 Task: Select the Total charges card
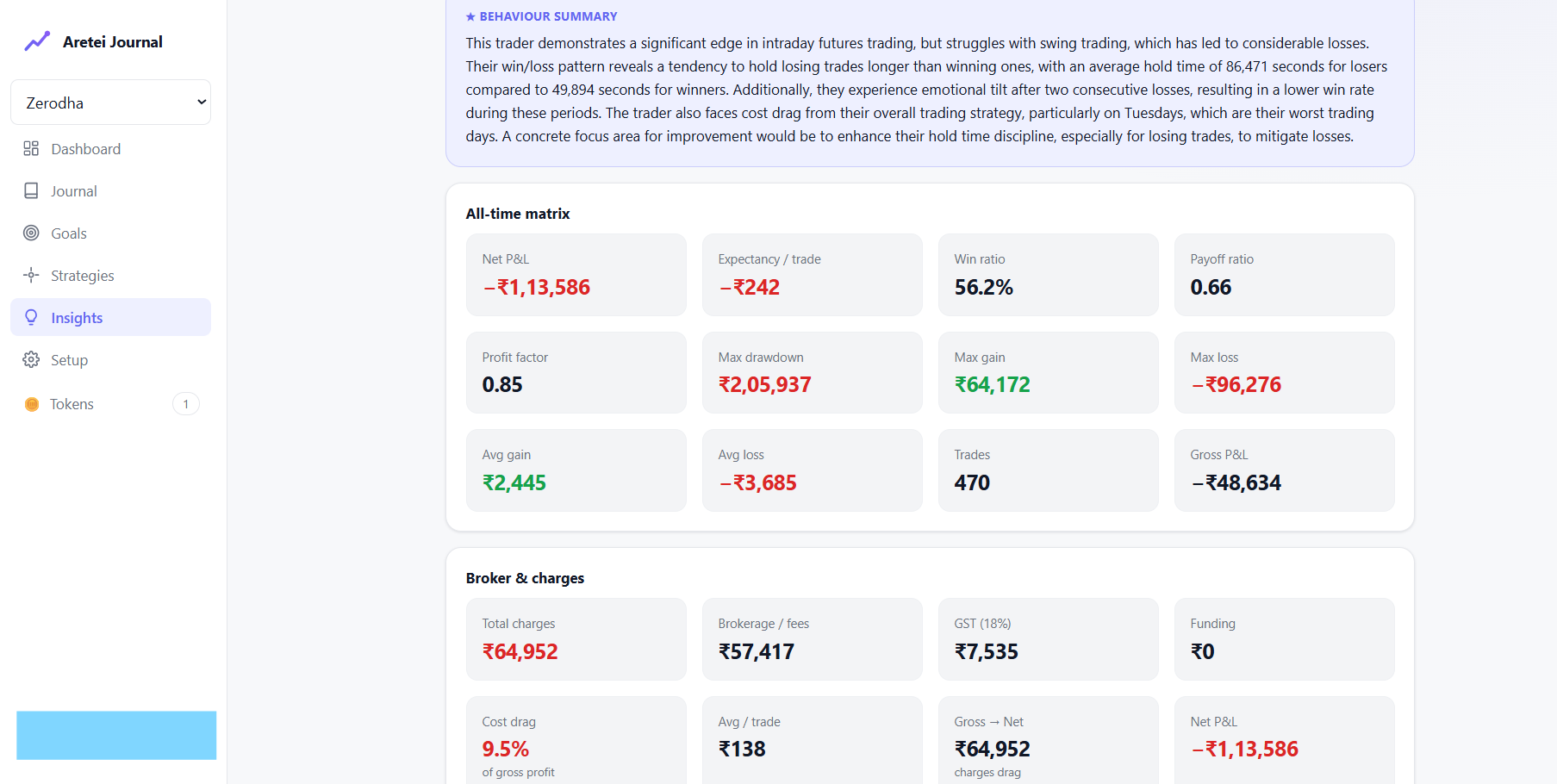(576, 639)
